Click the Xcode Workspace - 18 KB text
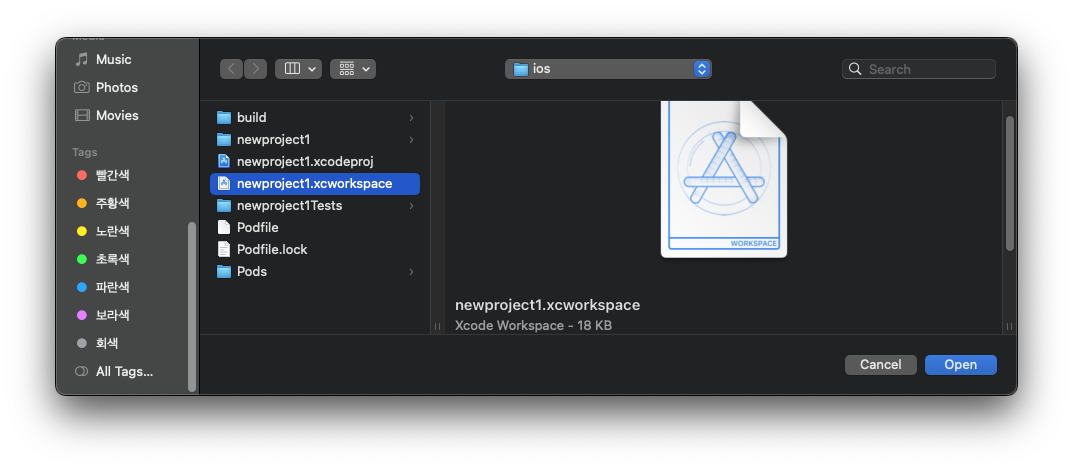Screen dimensions: 1073x469 533,325
